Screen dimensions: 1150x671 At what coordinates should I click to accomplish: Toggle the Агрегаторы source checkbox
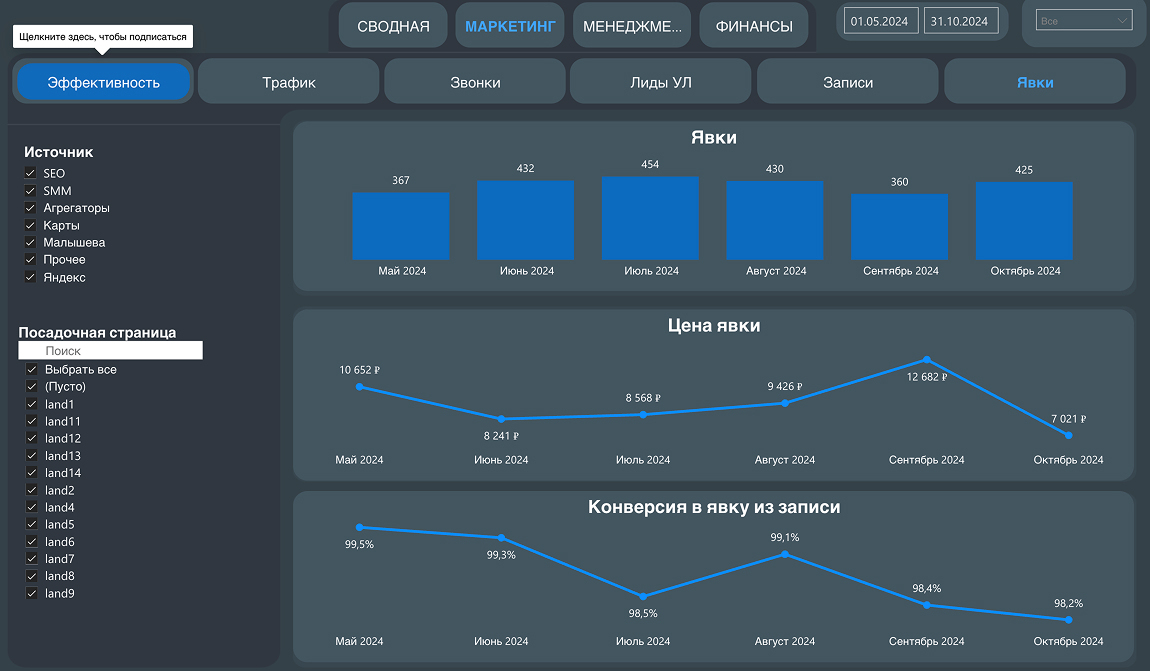31,208
